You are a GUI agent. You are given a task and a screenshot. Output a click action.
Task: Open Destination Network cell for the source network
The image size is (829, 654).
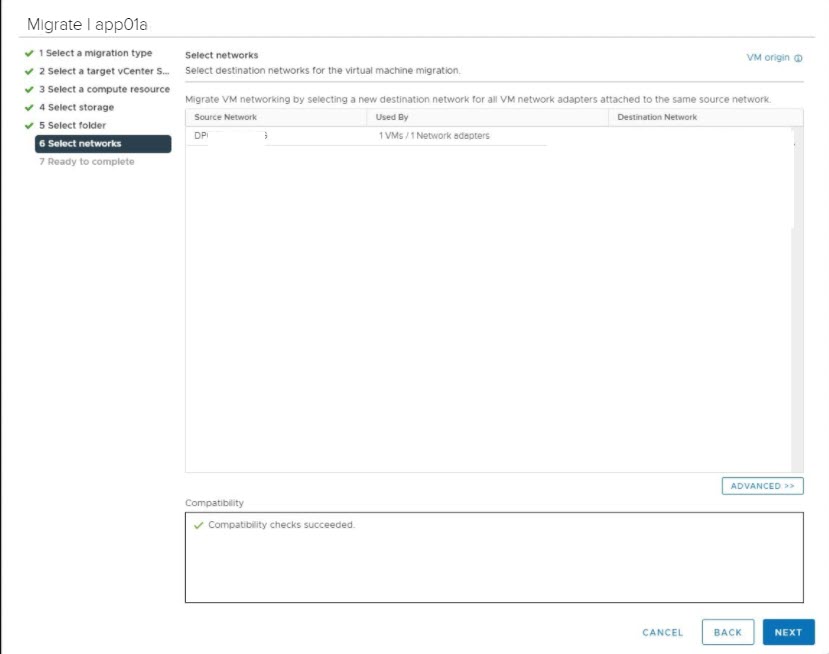(700, 136)
